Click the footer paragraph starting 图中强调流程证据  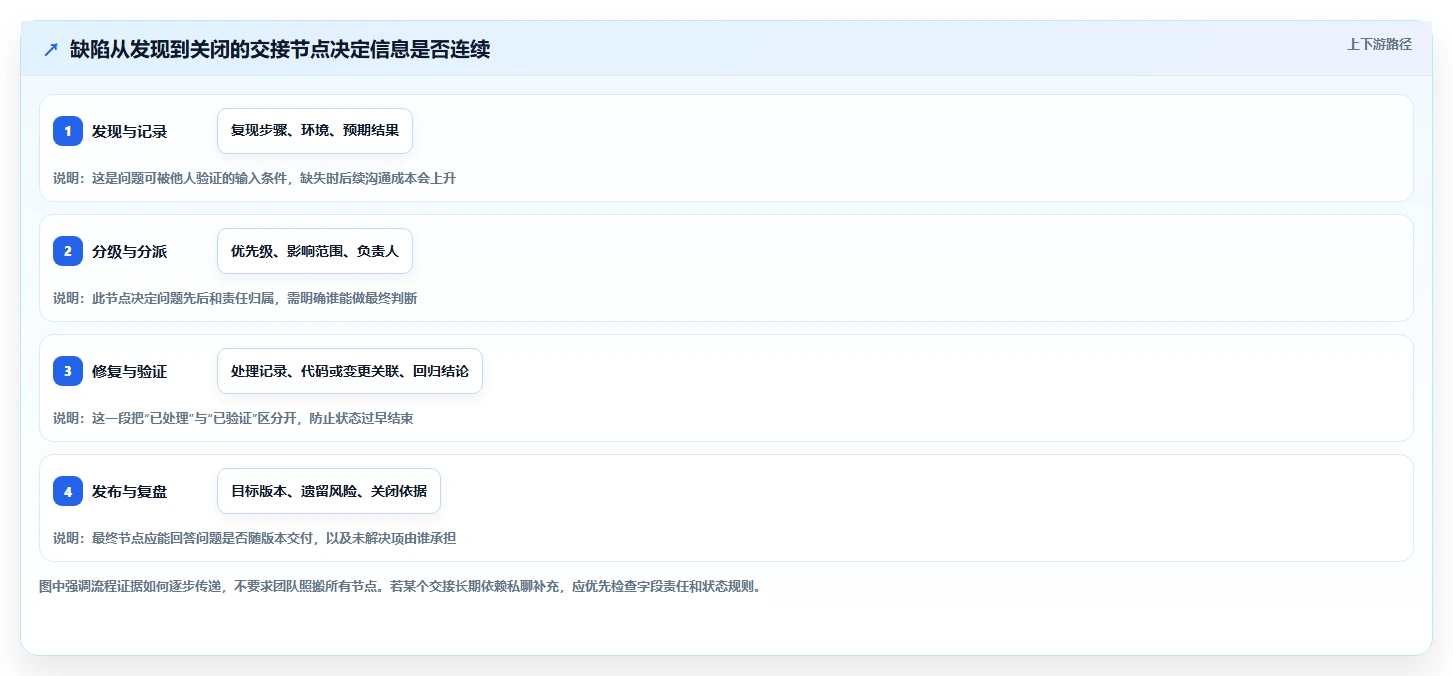[x=400, y=586]
